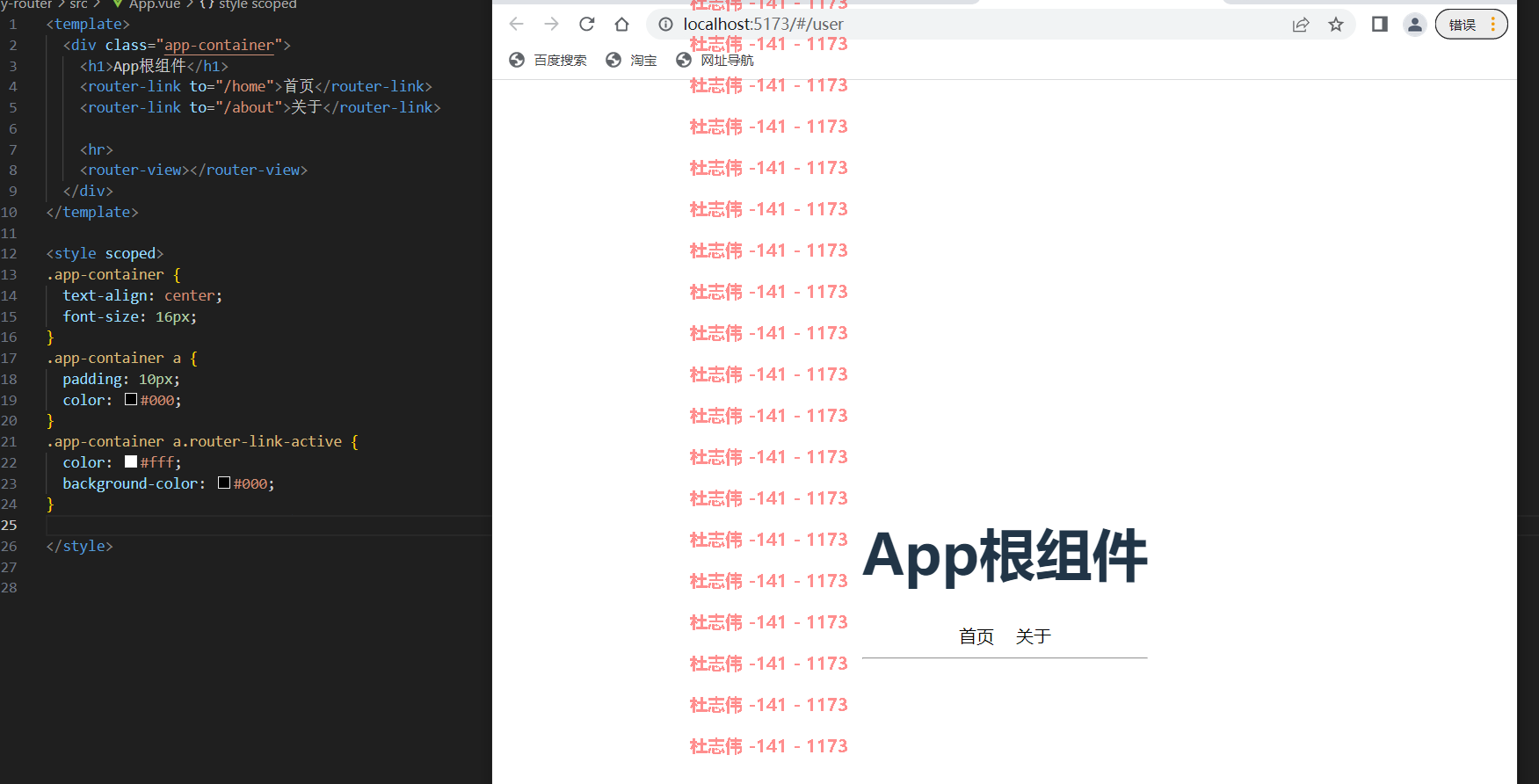Click the '/home' string on line 4

point(245,86)
